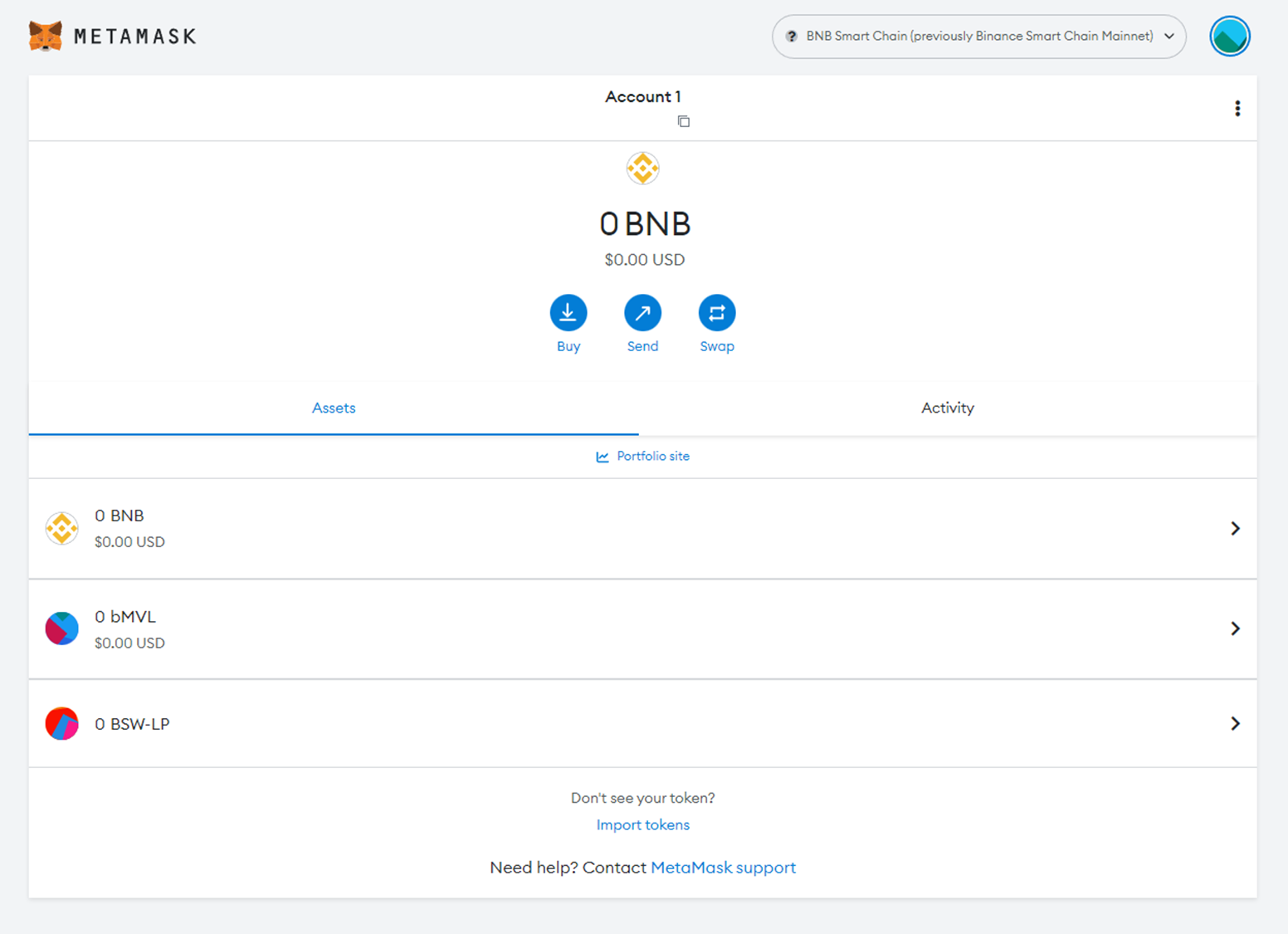The height and width of the screenshot is (934, 1288).
Task: Expand the BSW-LP asset row chevron
Action: pos(1235,724)
